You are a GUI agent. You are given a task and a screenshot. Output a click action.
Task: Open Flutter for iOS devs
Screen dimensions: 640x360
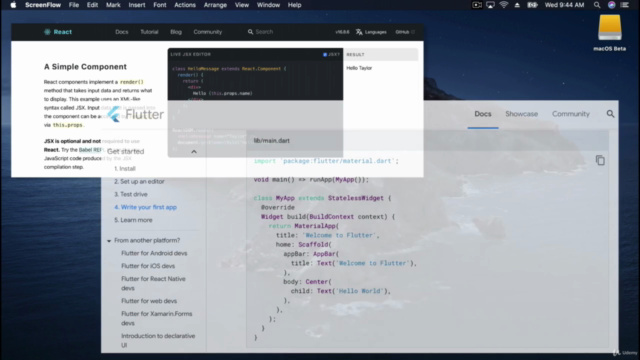click(148, 266)
